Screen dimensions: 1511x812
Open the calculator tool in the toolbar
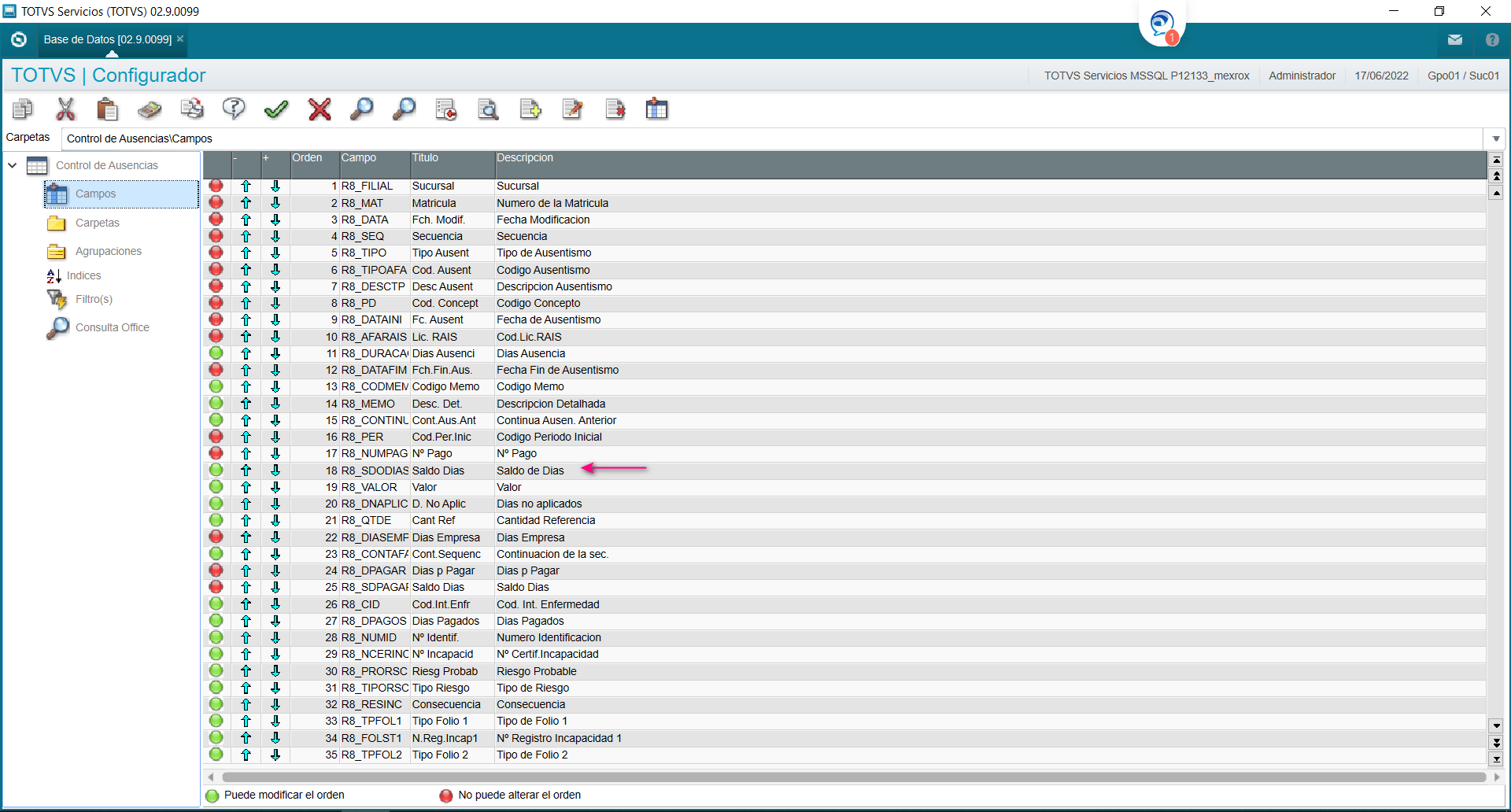150,109
